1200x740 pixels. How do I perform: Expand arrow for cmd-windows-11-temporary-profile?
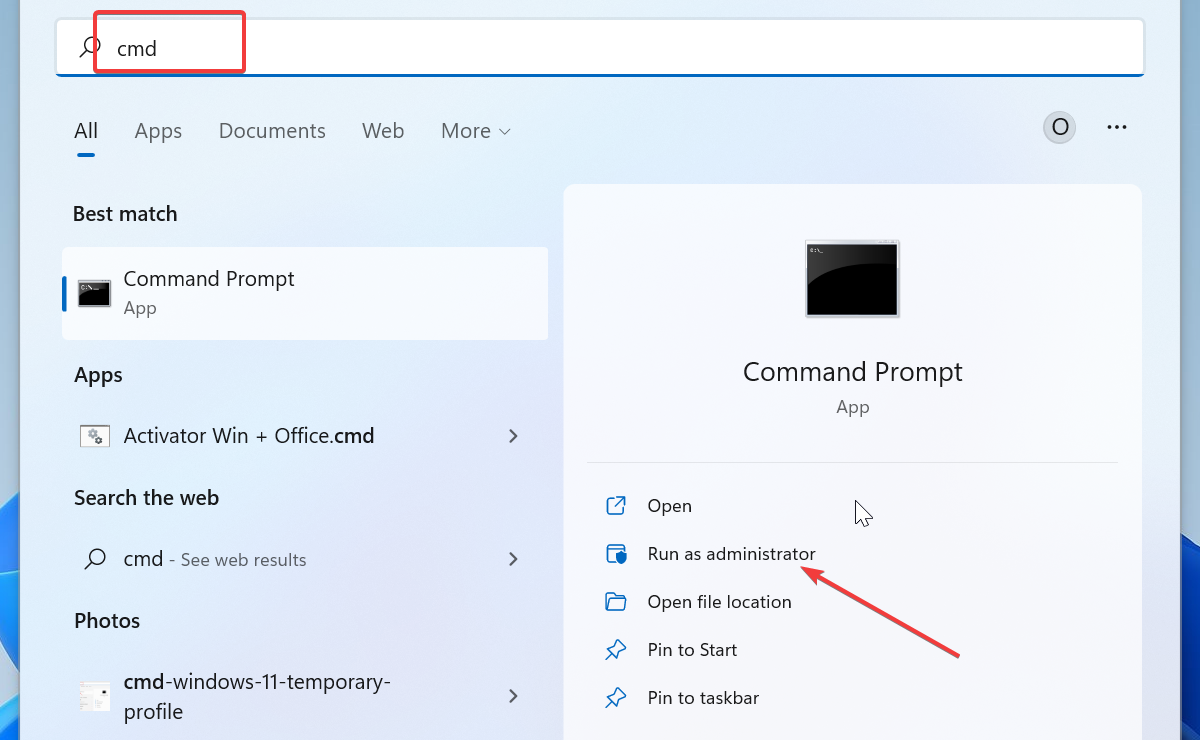click(x=513, y=696)
